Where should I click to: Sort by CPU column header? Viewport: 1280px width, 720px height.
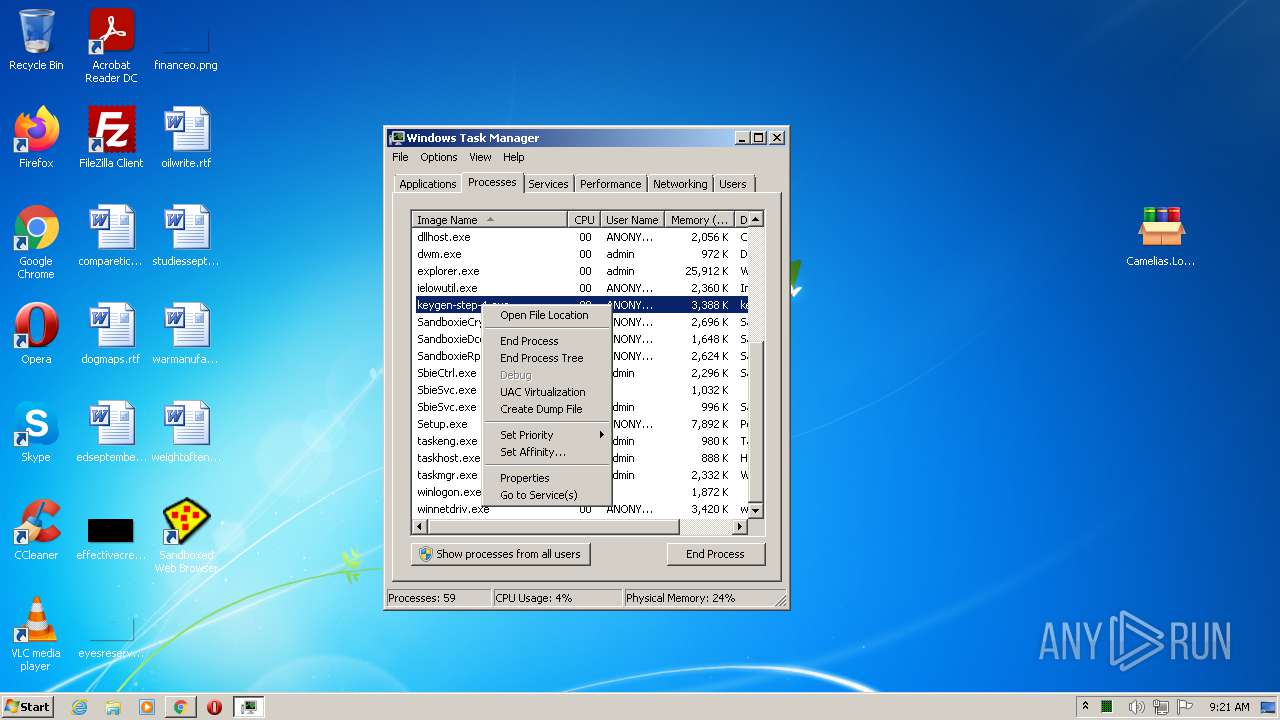(x=584, y=219)
